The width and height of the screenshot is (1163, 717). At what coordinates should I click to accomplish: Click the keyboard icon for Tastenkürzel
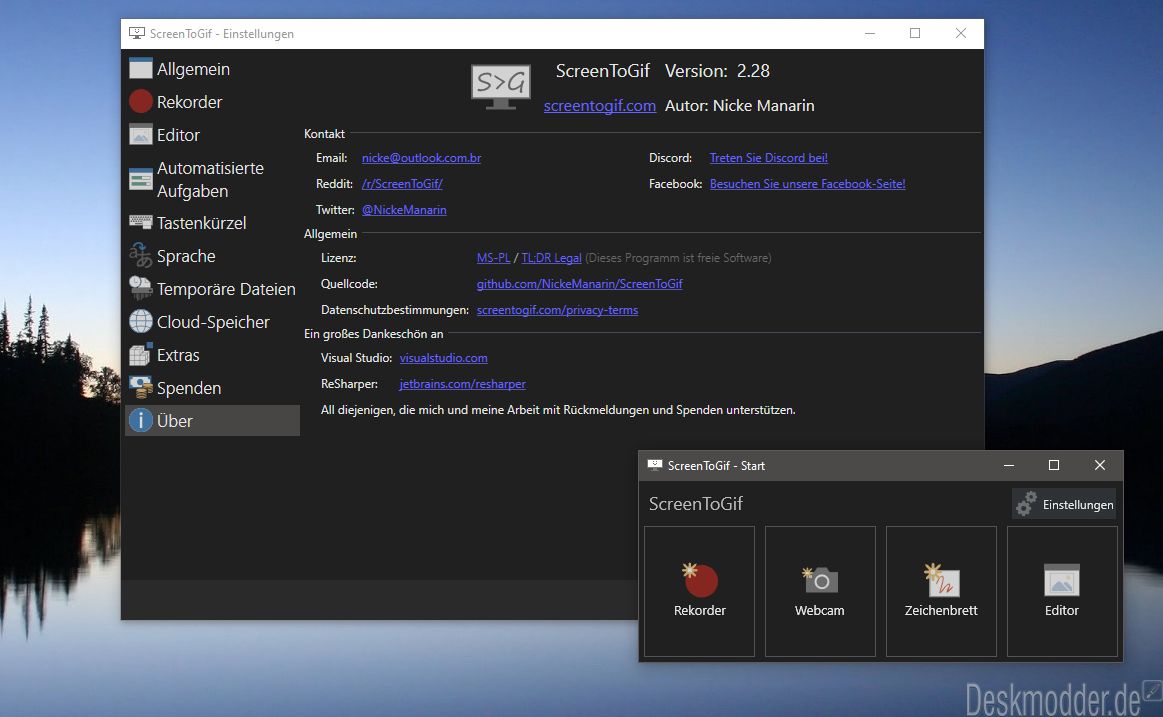coord(140,222)
